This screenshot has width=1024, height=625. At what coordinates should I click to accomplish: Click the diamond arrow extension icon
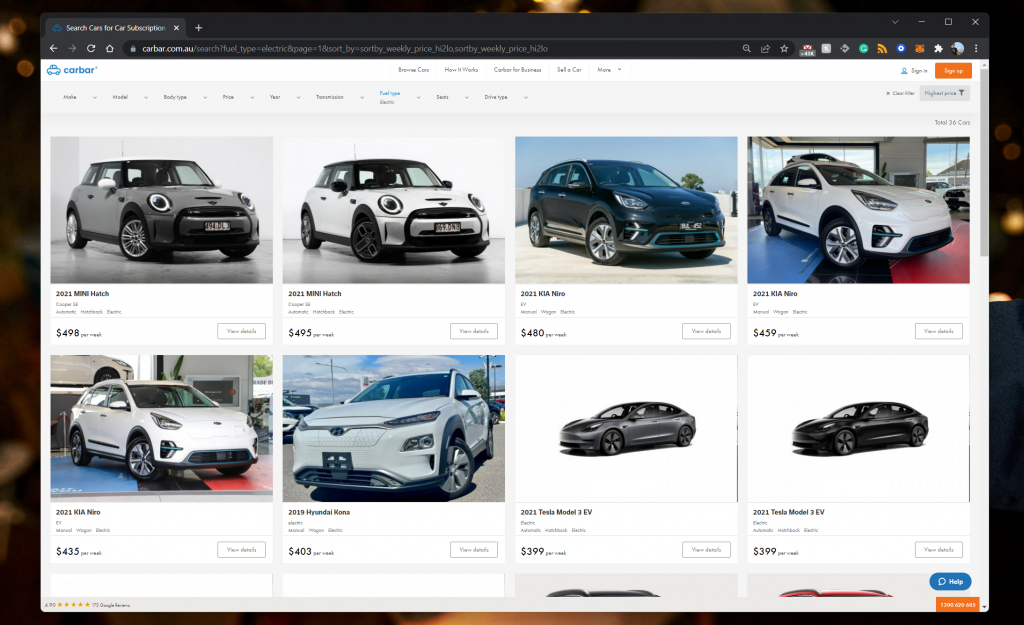tap(844, 48)
